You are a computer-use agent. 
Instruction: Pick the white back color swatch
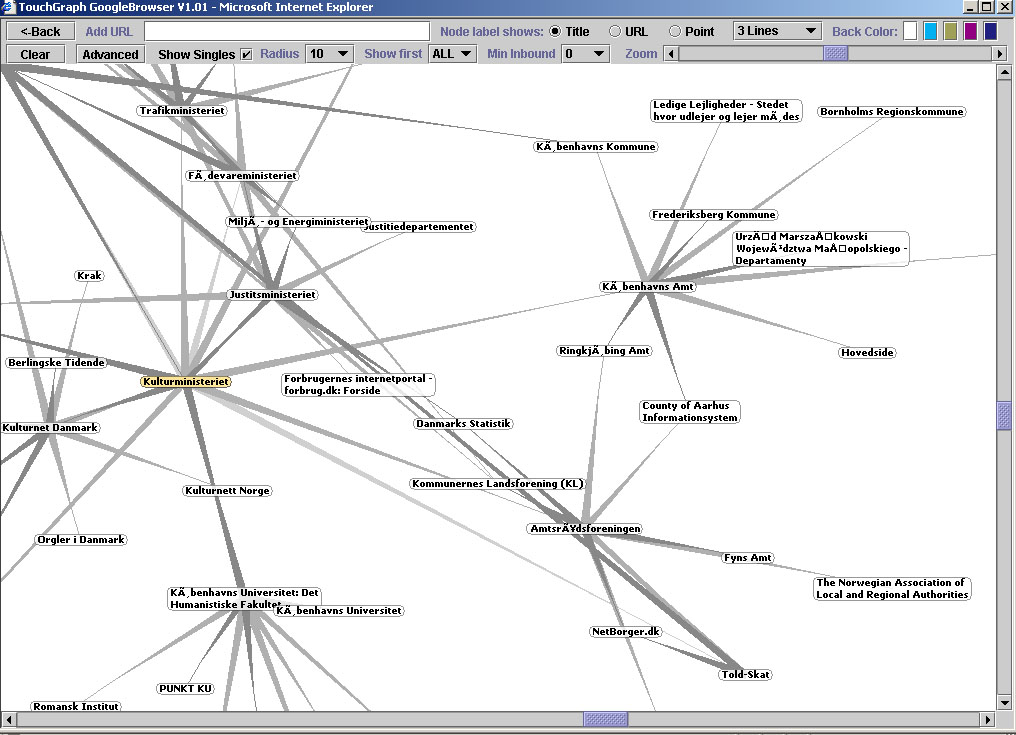pyautogui.click(x=910, y=31)
